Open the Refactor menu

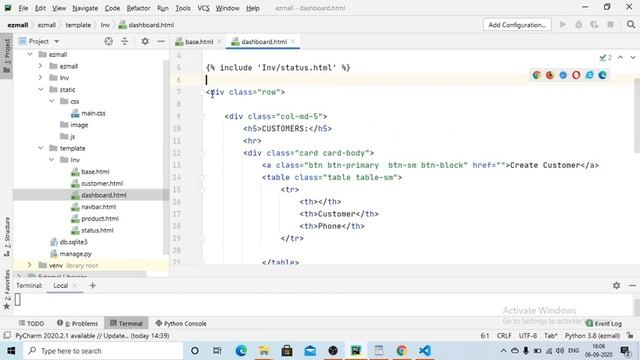pos(138,8)
